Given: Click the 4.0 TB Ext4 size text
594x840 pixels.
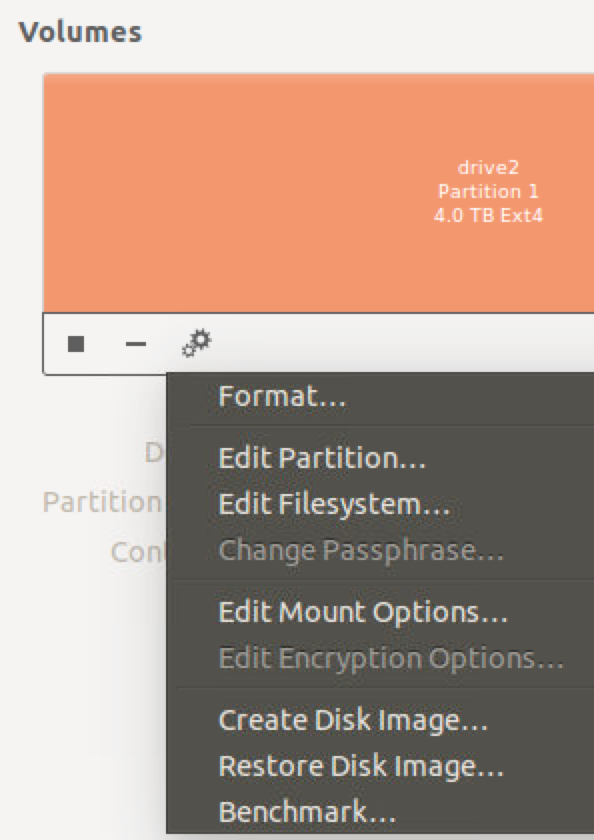Looking at the screenshot, I should tap(488, 215).
